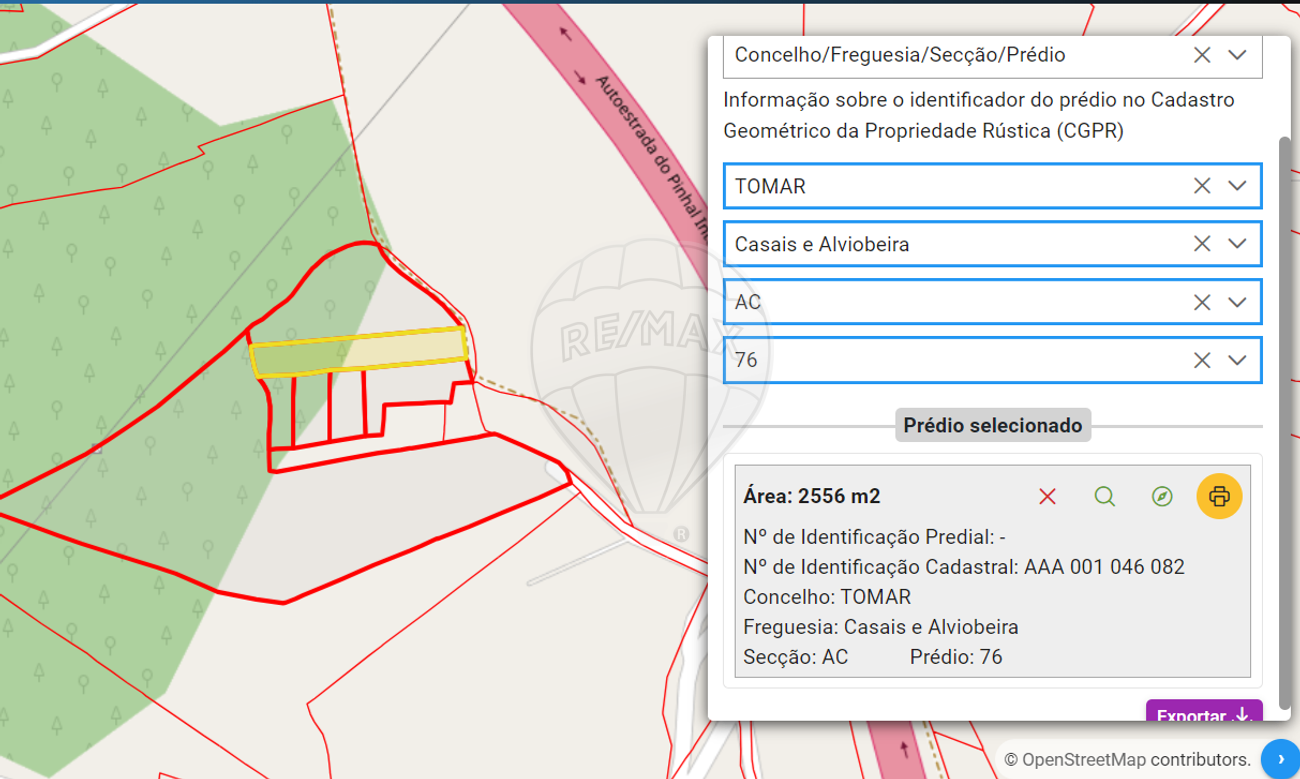Focus the AC section field
Viewport: 1300px width, 779px height.
coord(992,302)
